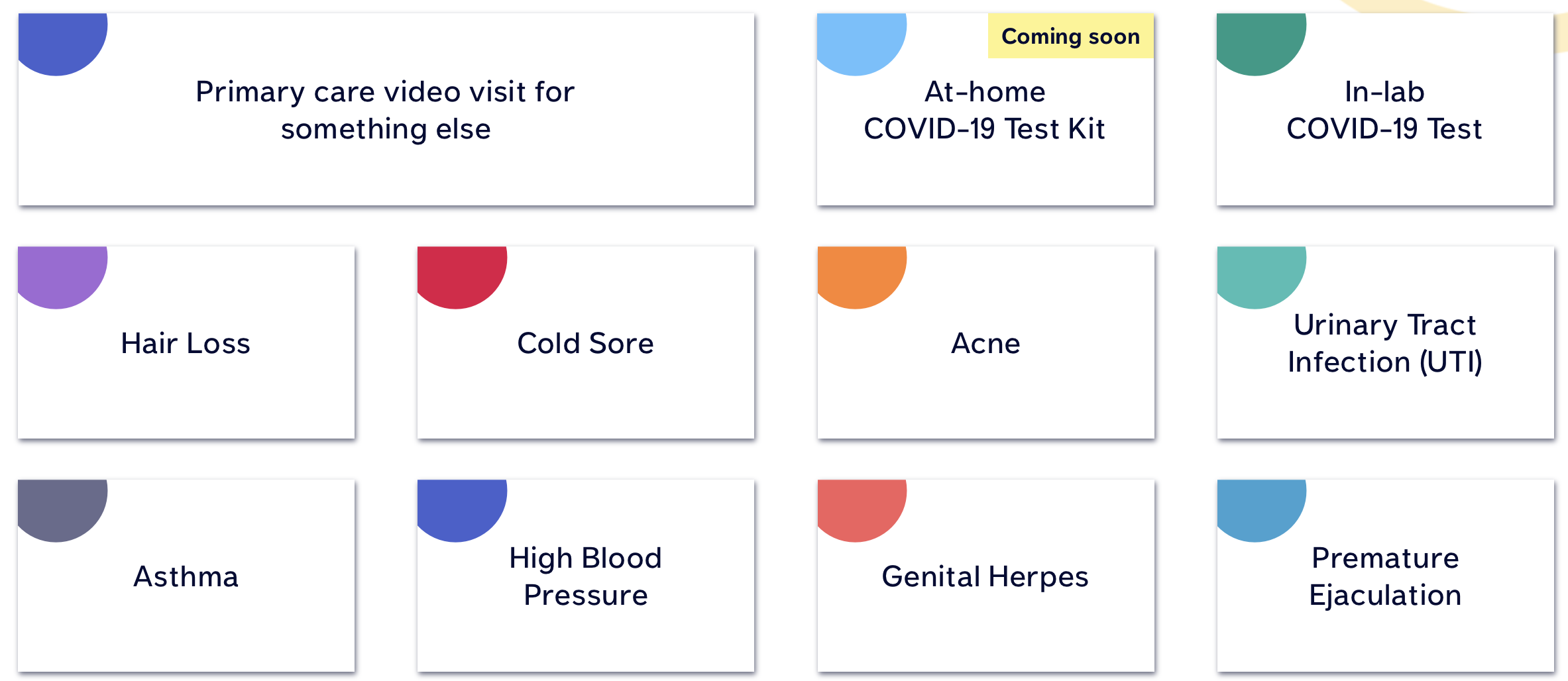Select the Premature Ejaculation card
Image resolution: width=1568 pixels, height=681 pixels.
(x=1385, y=576)
